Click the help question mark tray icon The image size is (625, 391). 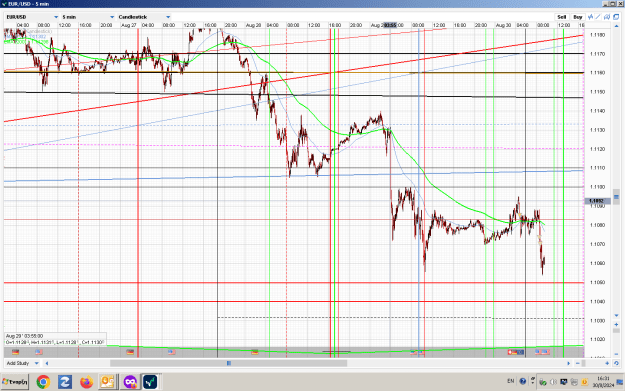pos(523,381)
